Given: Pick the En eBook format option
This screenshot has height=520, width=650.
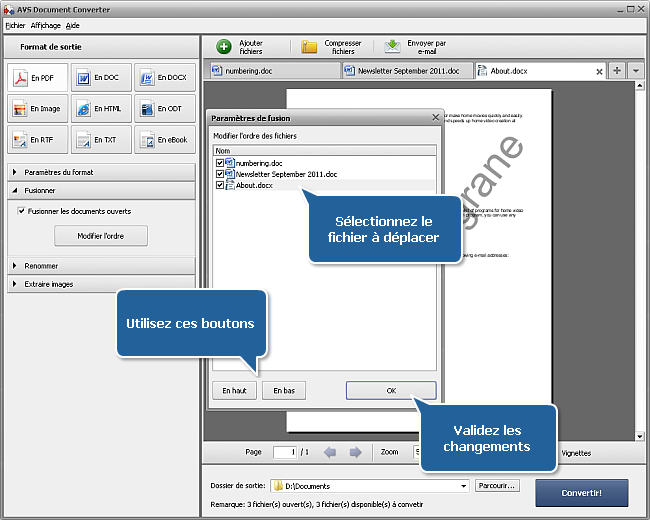Looking at the screenshot, I should coord(165,140).
